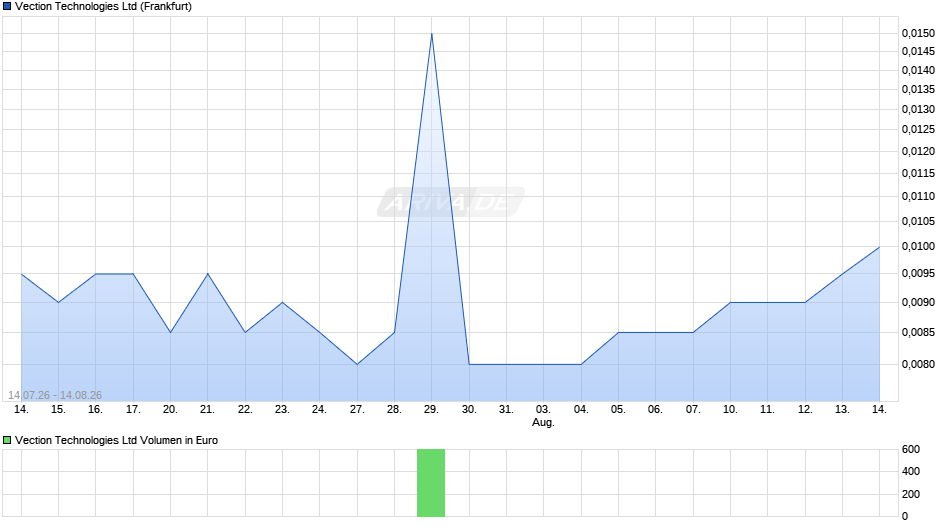Image resolution: width=940 pixels, height=526 pixels.
Task: Click the '0,0140' price axis label
Action: point(918,71)
